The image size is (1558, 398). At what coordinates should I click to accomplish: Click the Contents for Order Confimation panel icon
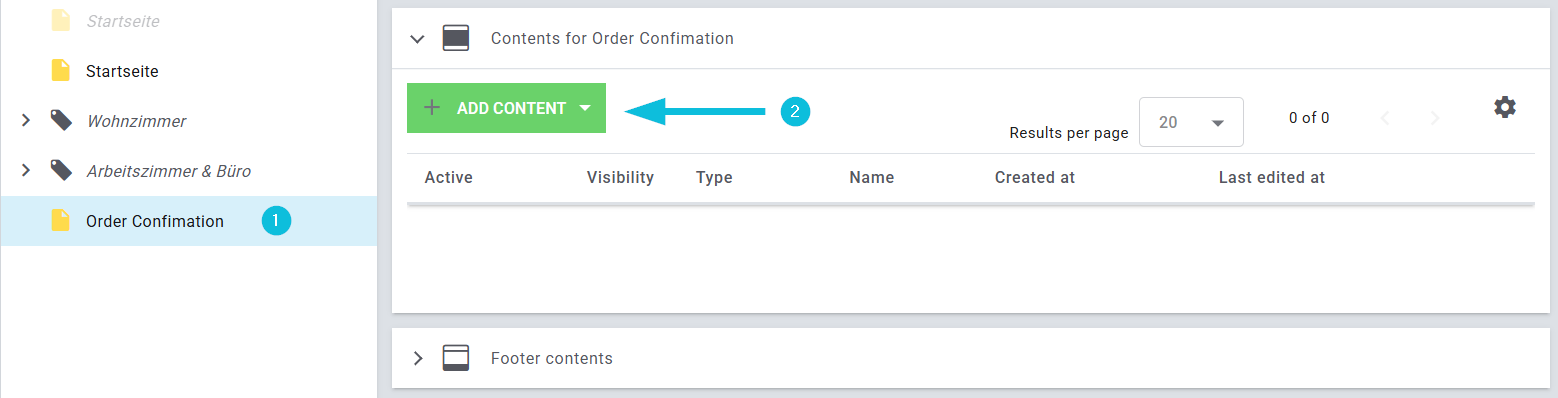coord(456,38)
